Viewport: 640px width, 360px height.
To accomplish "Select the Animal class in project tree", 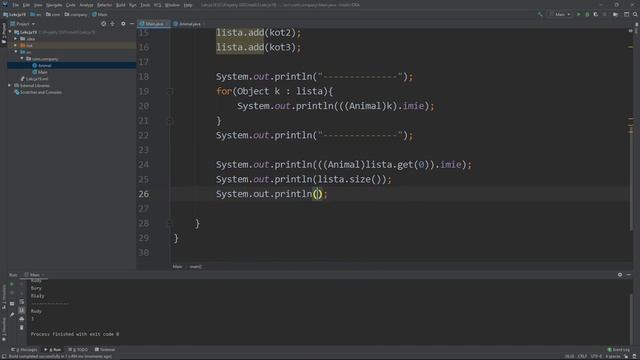I will pyautogui.click(x=42, y=65).
